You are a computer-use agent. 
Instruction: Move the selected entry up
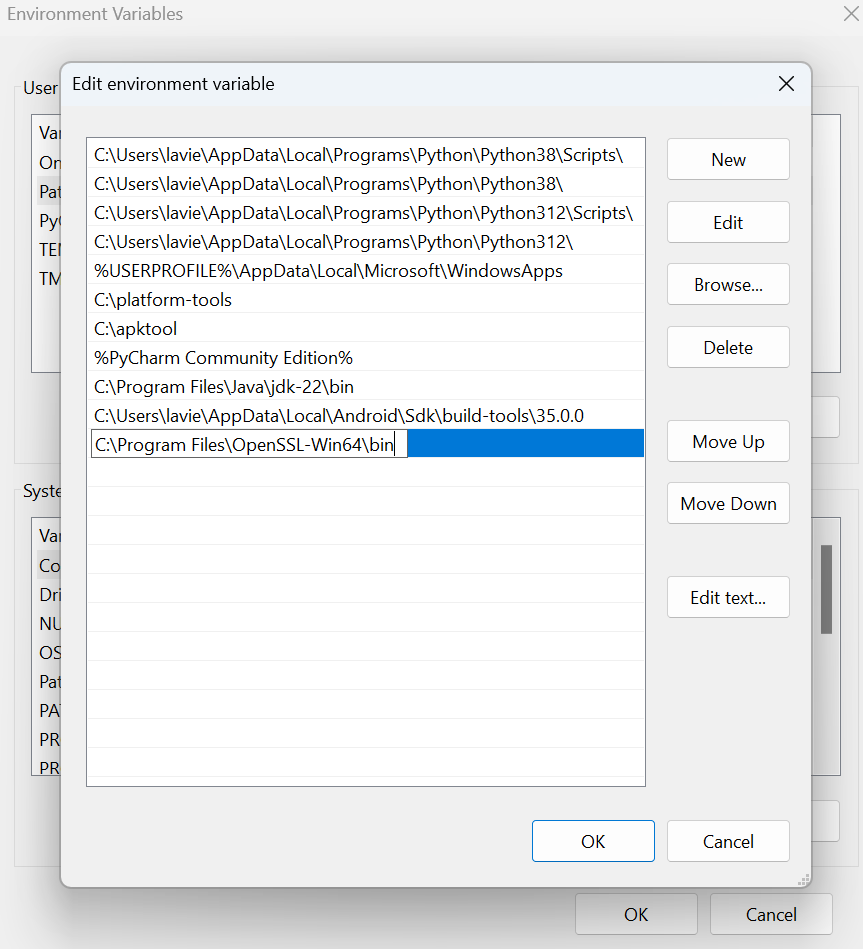point(728,441)
